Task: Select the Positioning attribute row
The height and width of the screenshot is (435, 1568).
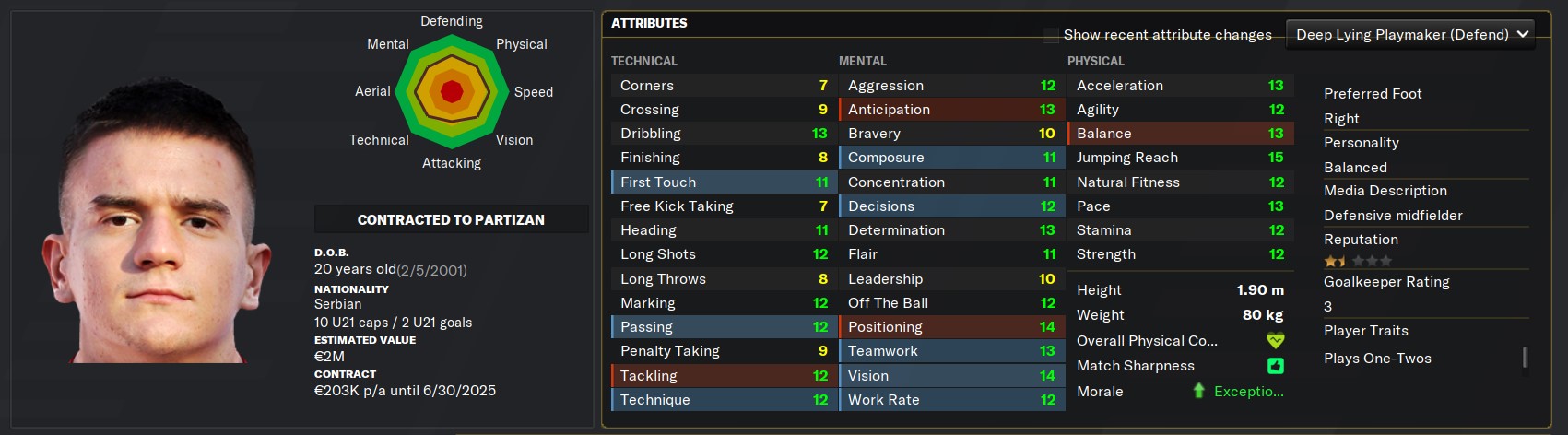Action: 951,327
